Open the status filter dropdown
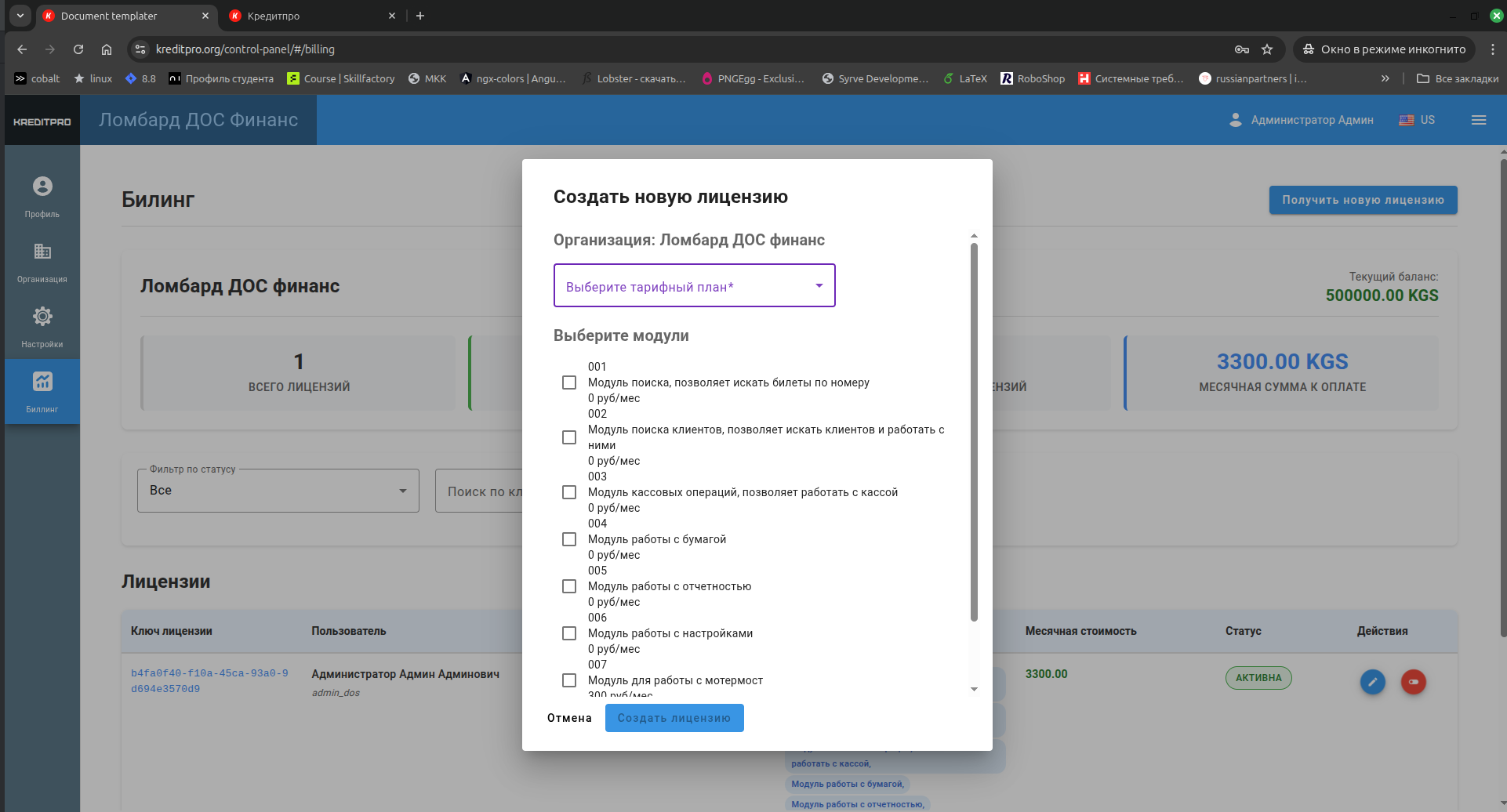Screen dimensions: 1507x812 coord(278,491)
